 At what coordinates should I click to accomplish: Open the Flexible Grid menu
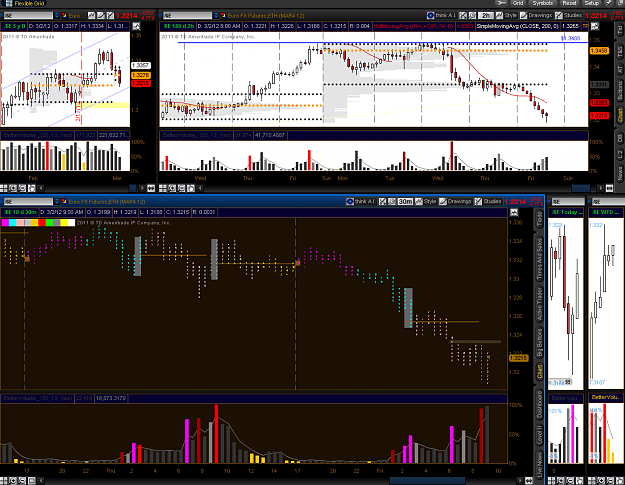tap(25, 3)
